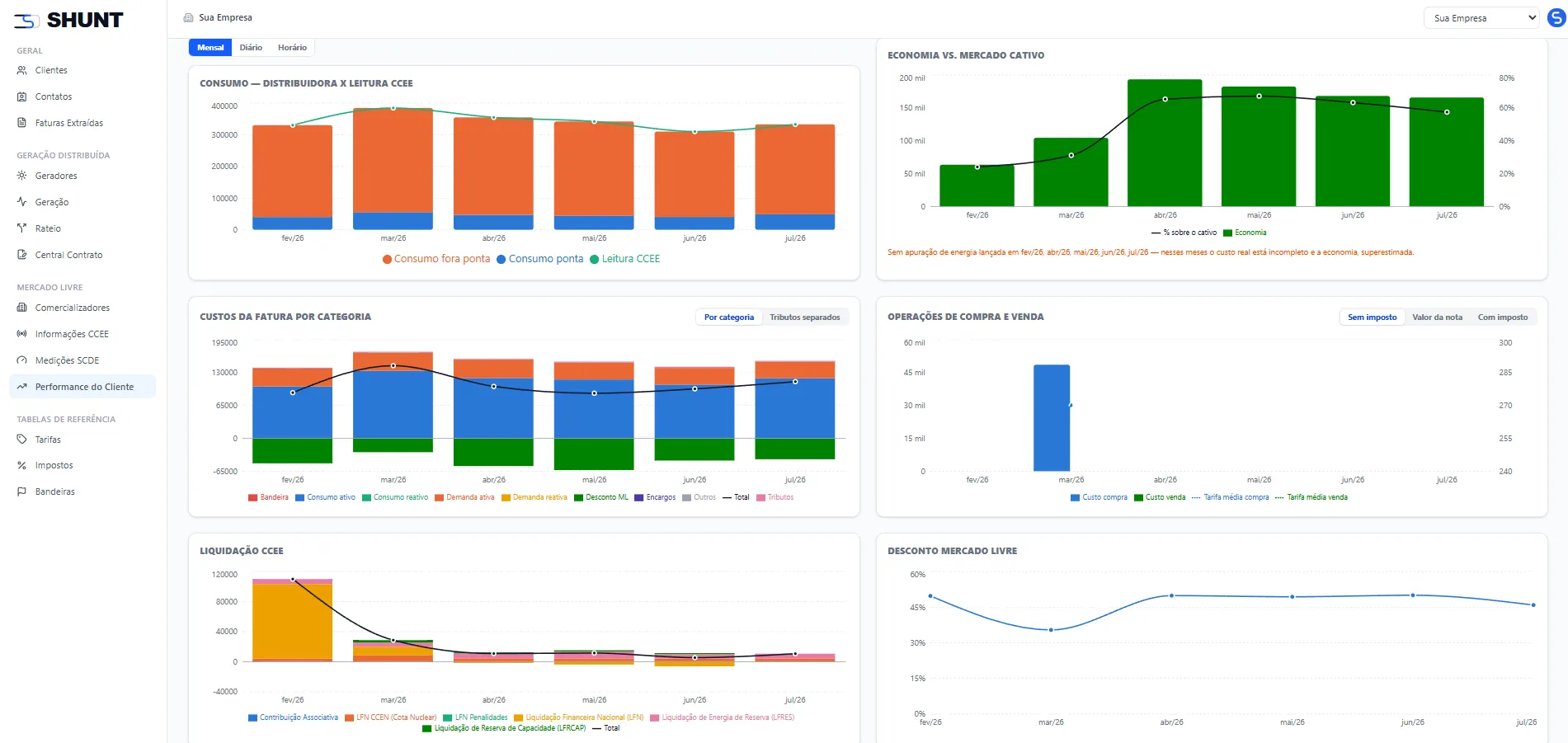Click the fev/26 yellow liquidação bar
This screenshot has width=1568, height=743.
tap(292, 622)
